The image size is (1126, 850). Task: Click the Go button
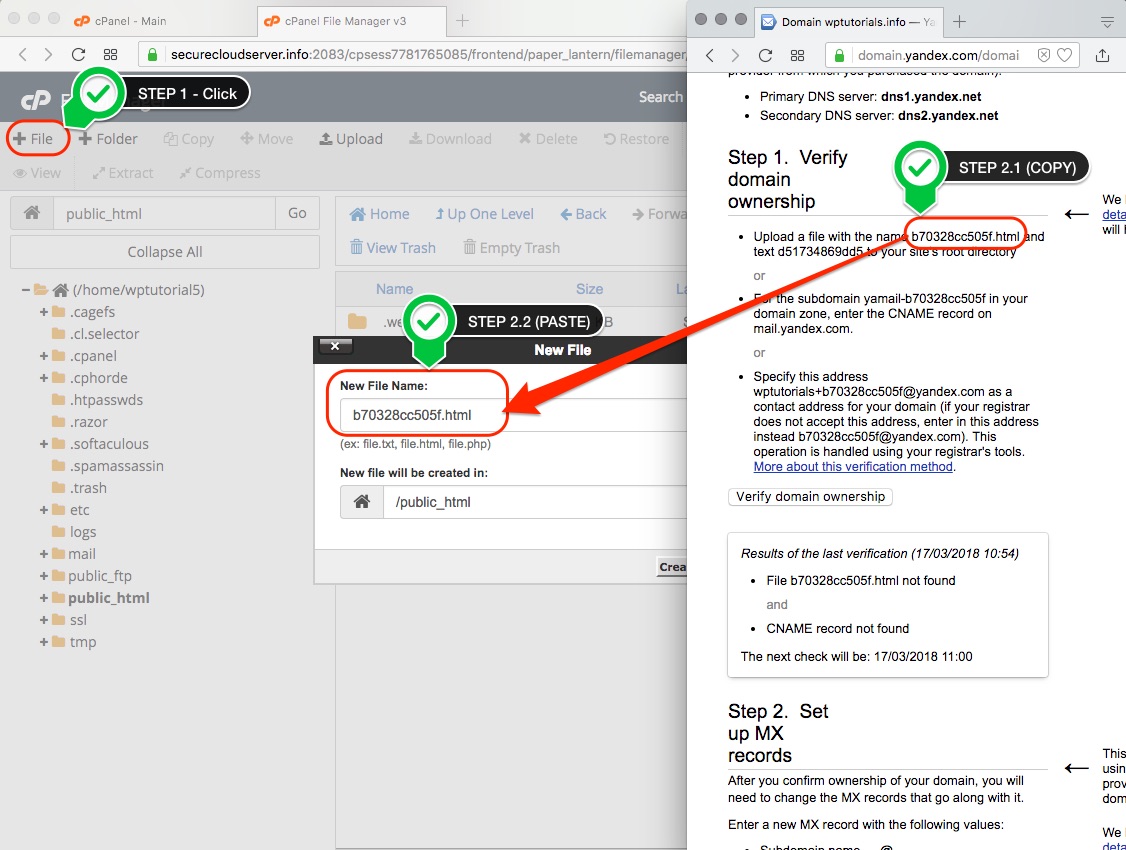pos(297,213)
